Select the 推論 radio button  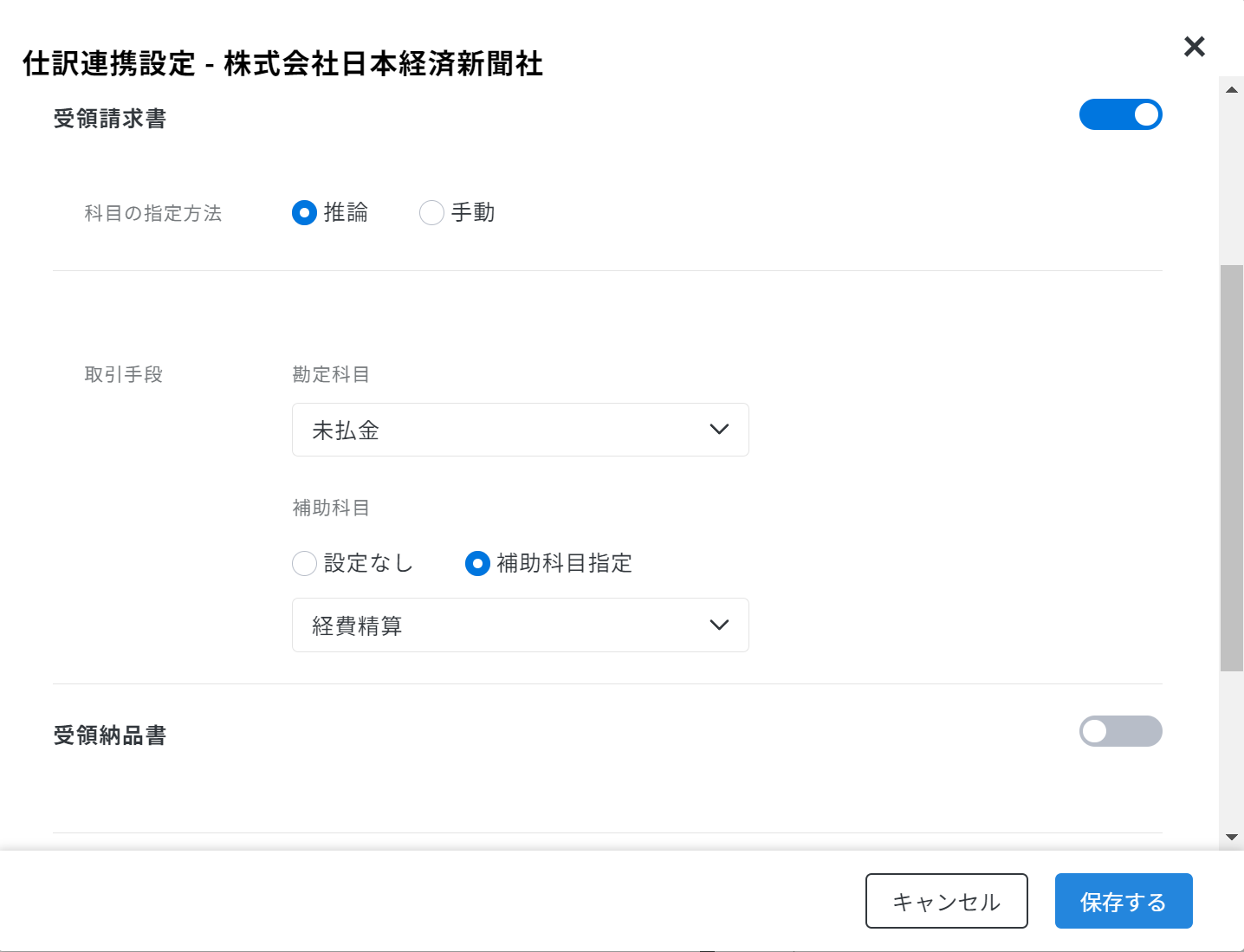pos(304,212)
